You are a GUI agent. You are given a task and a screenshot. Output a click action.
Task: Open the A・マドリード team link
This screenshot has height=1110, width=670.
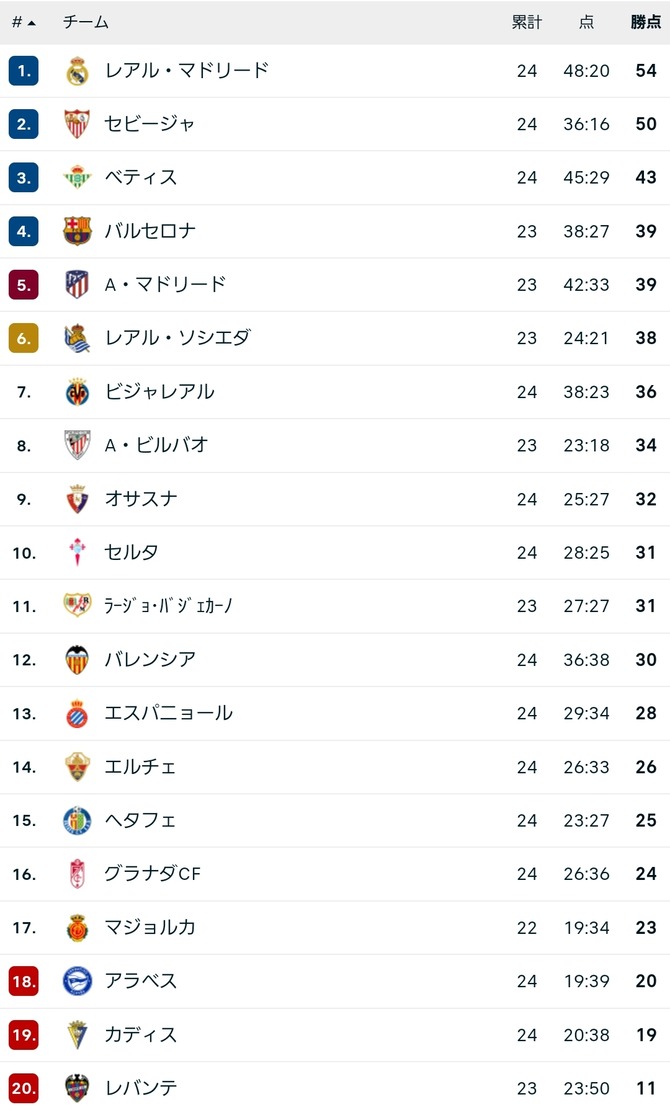pyautogui.click(x=166, y=284)
